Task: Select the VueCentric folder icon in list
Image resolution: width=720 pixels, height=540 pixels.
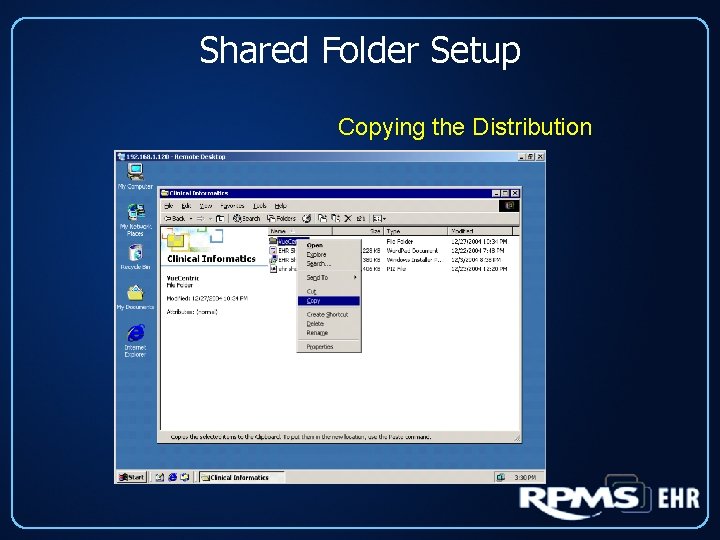Action: (x=273, y=241)
